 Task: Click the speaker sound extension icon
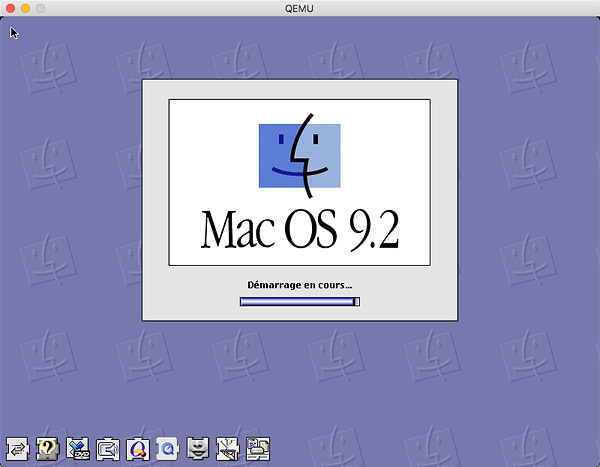(108, 449)
